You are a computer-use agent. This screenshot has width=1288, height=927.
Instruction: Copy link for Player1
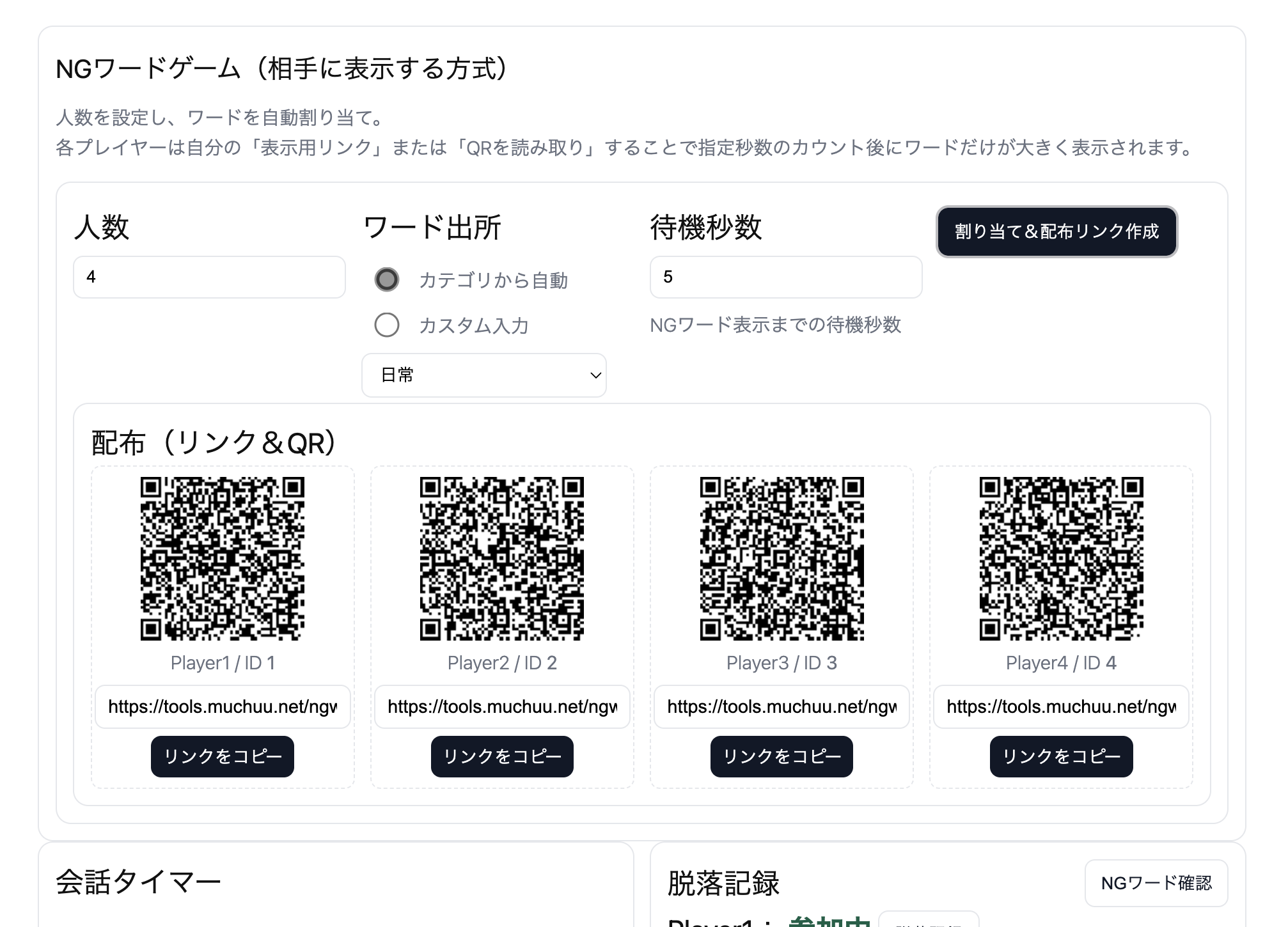tap(223, 756)
